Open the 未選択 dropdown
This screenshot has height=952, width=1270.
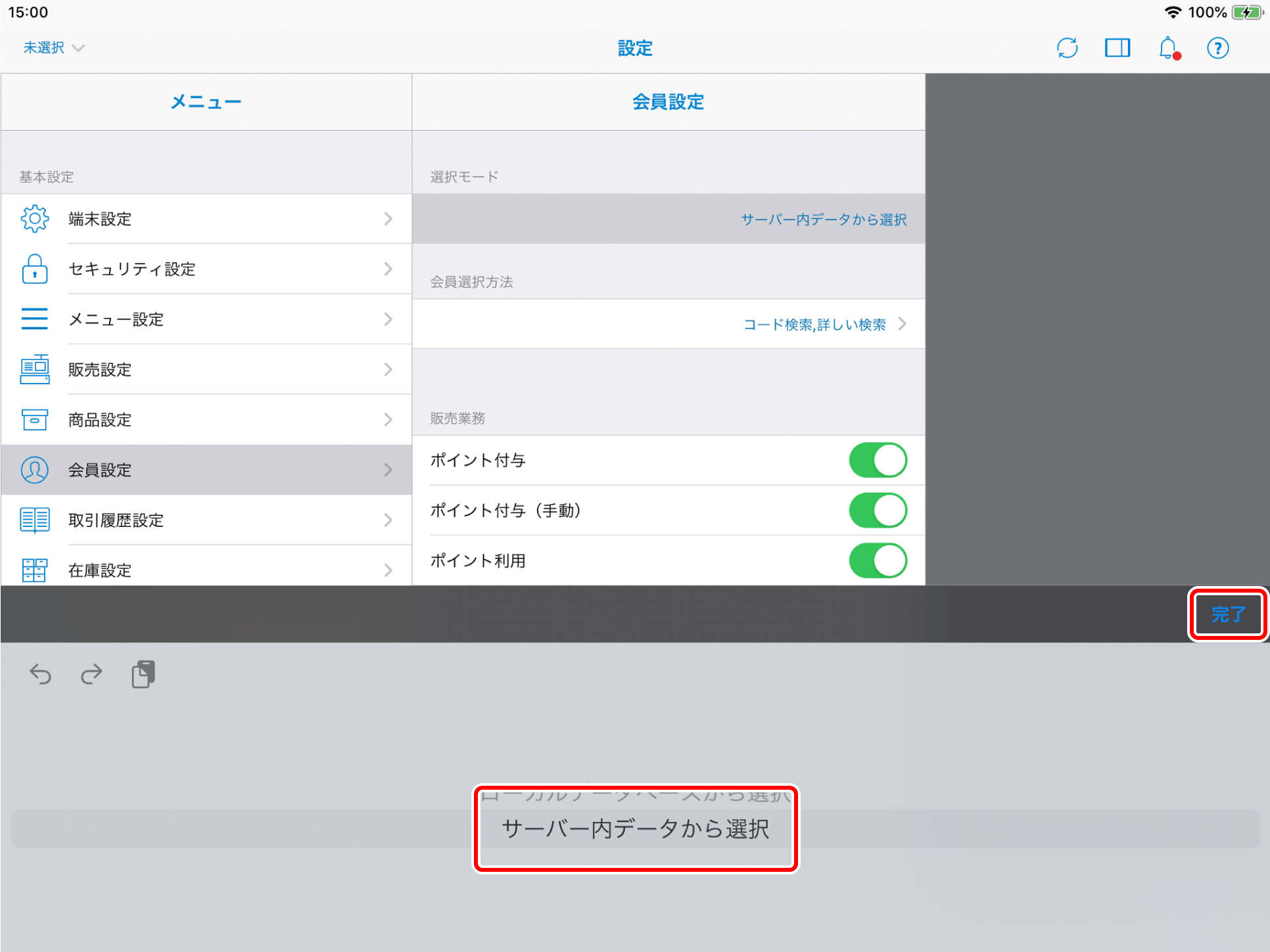click(54, 48)
